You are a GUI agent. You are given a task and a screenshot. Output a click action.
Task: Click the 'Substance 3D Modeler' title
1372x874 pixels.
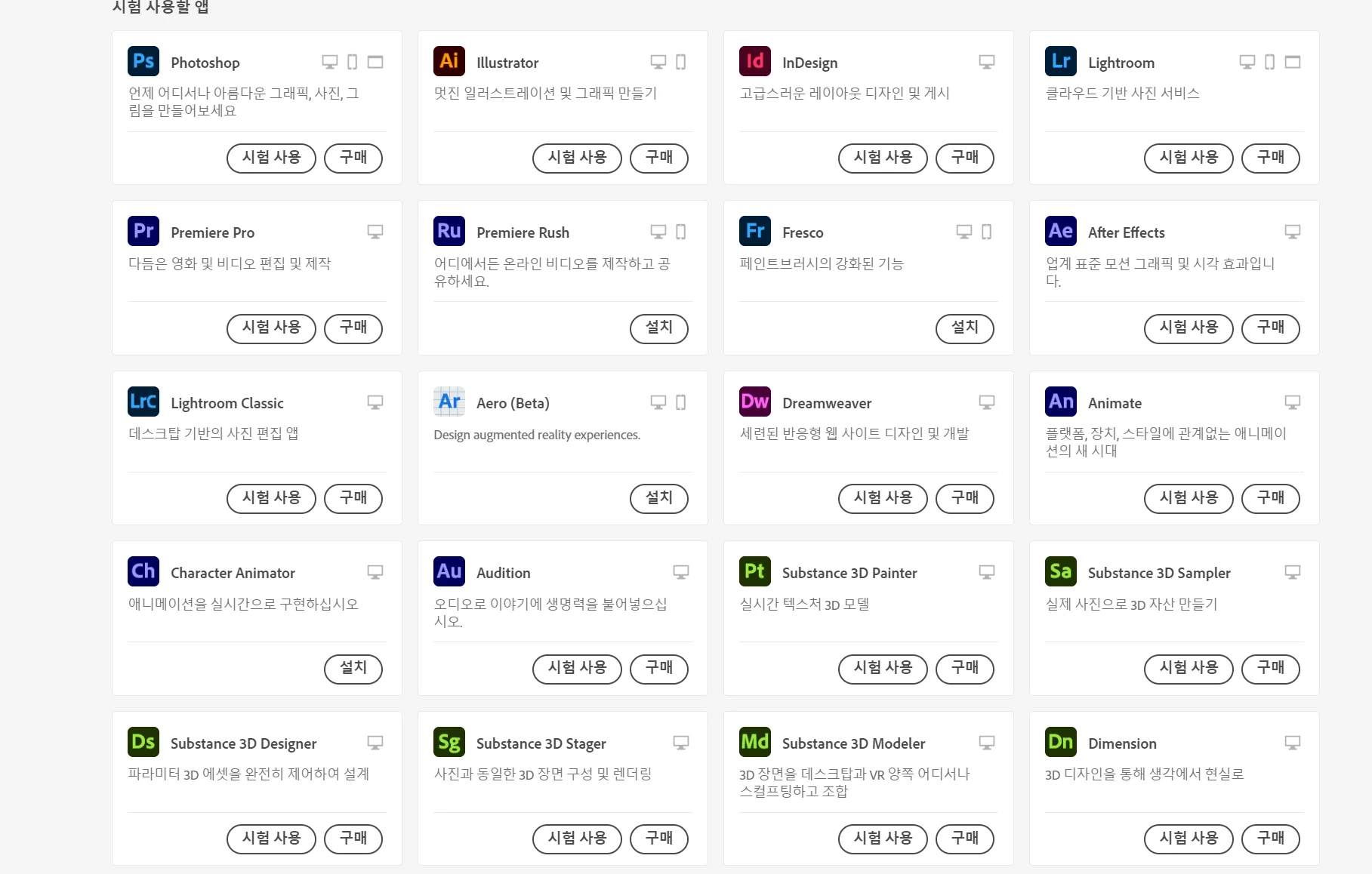(853, 743)
